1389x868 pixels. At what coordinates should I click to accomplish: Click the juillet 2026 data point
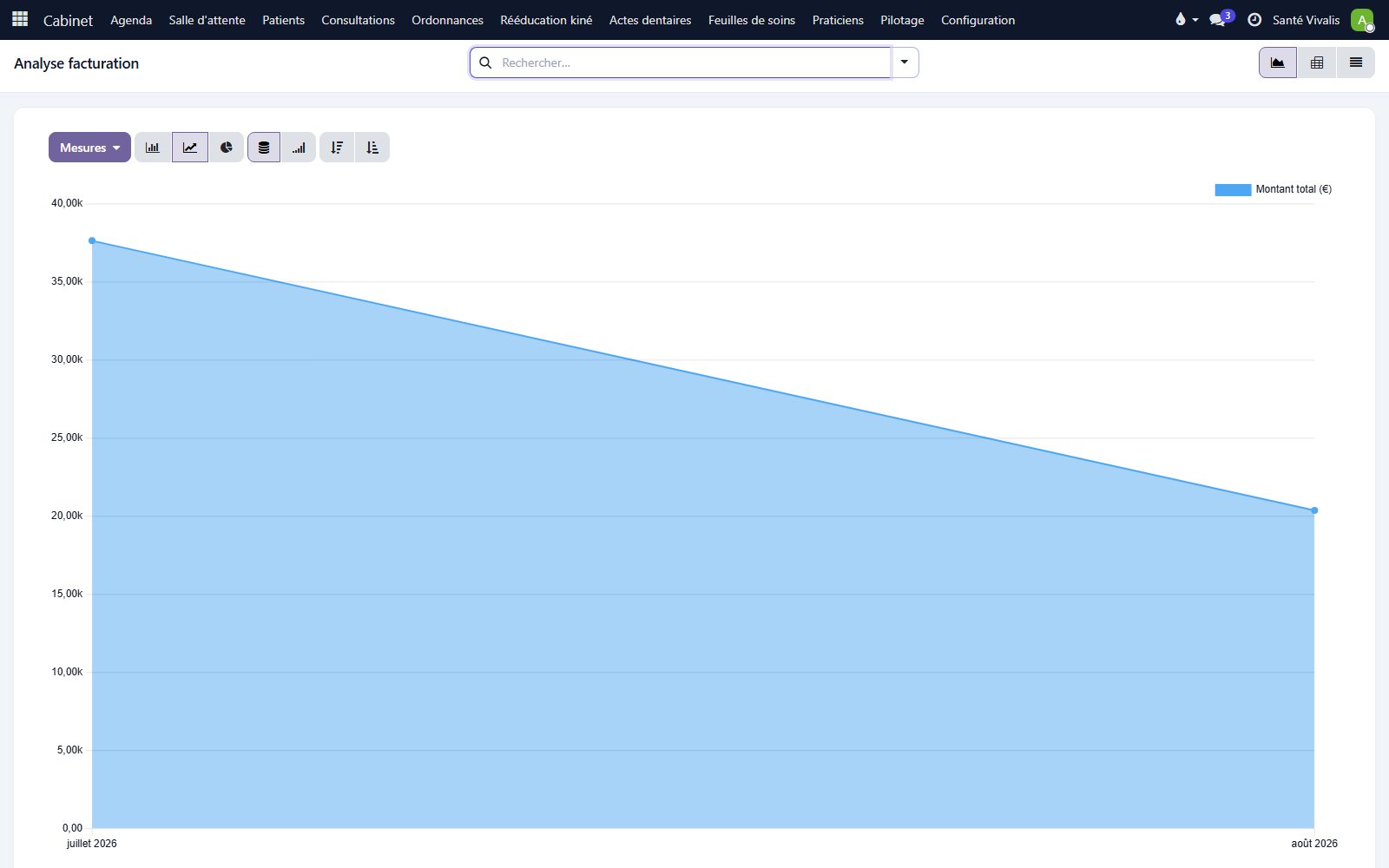[92, 240]
